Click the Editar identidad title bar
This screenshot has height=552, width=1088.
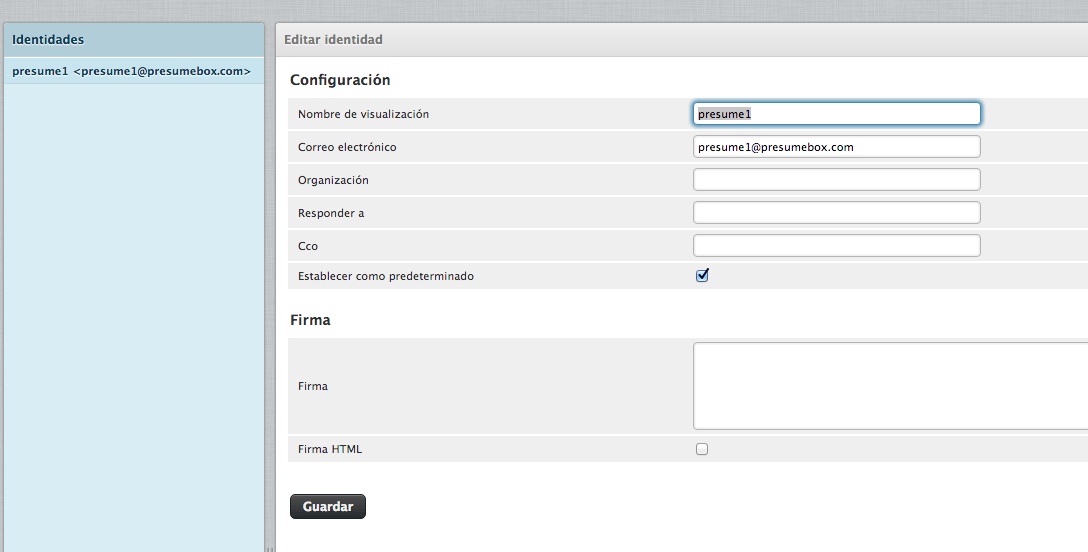(681, 40)
